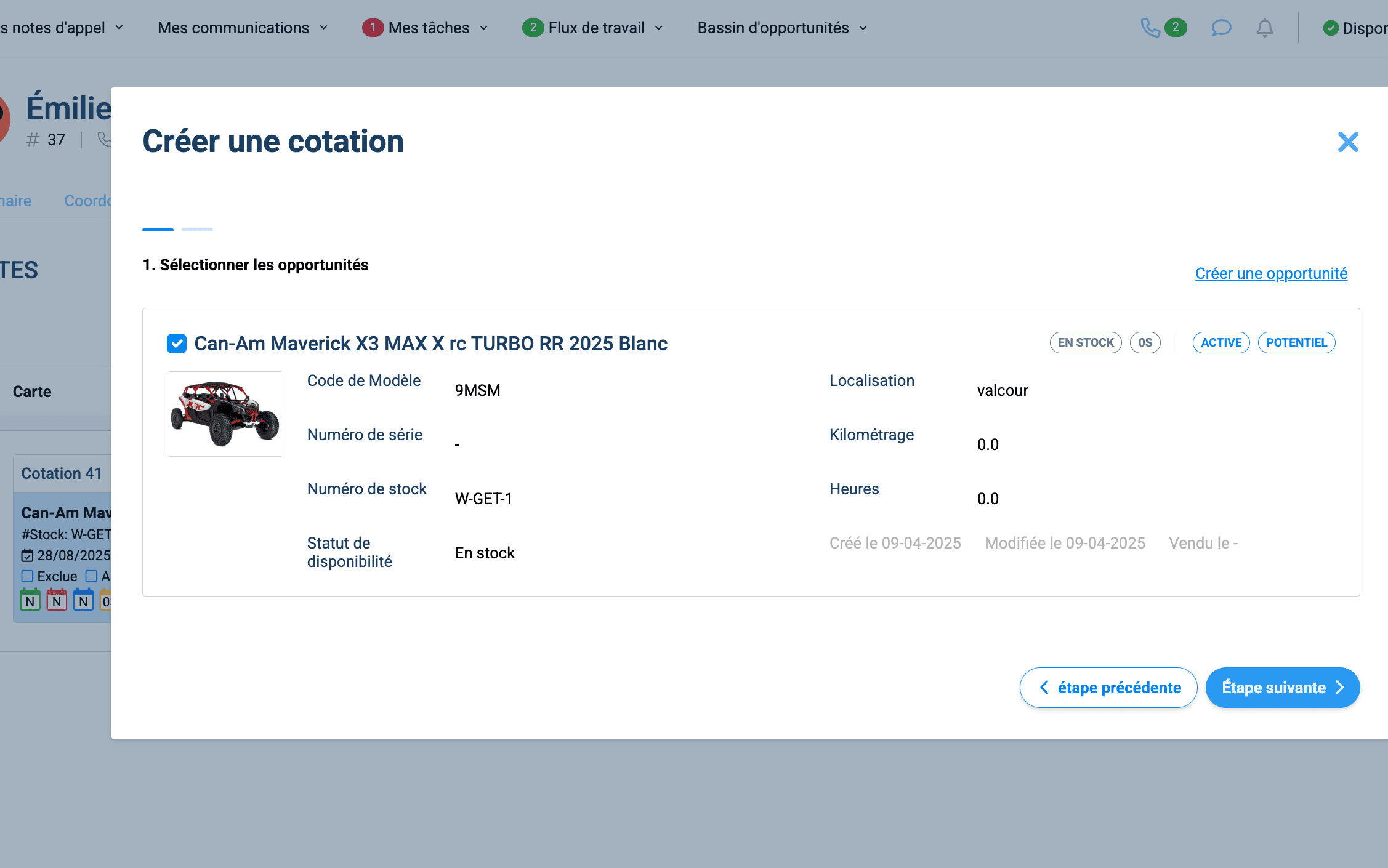Go back with étape précédente button
This screenshot has width=1388, height=868.
1108,688
